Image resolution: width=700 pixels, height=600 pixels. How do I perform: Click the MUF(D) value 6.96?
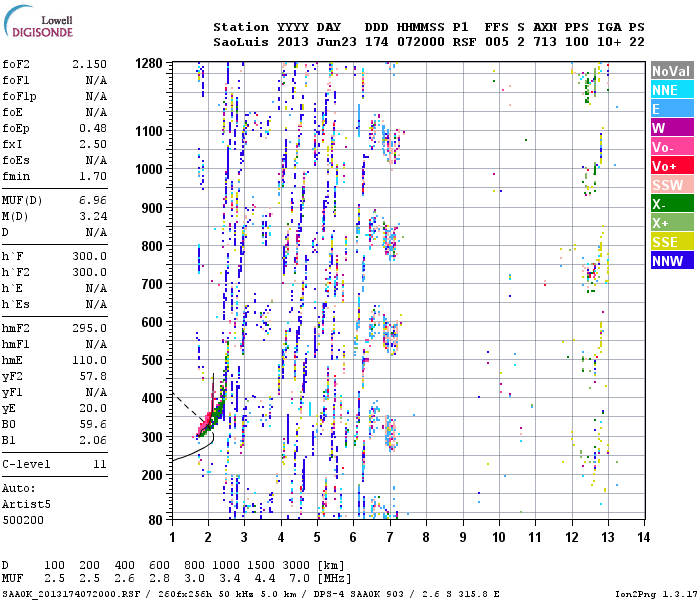[x=93, y=200]
